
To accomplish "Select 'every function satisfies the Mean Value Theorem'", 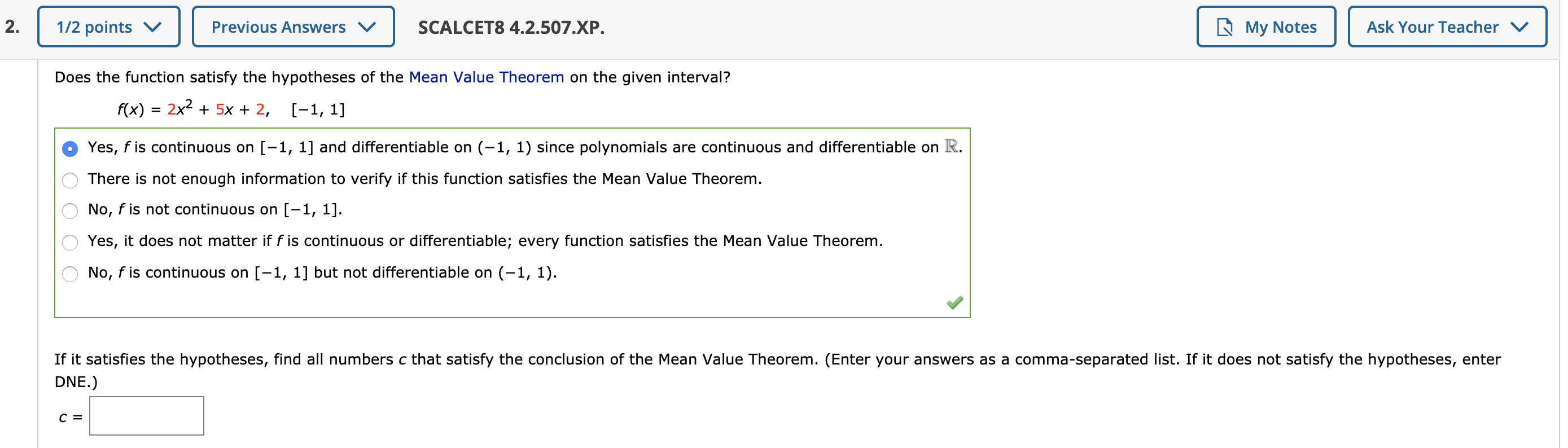I will 70,242.
